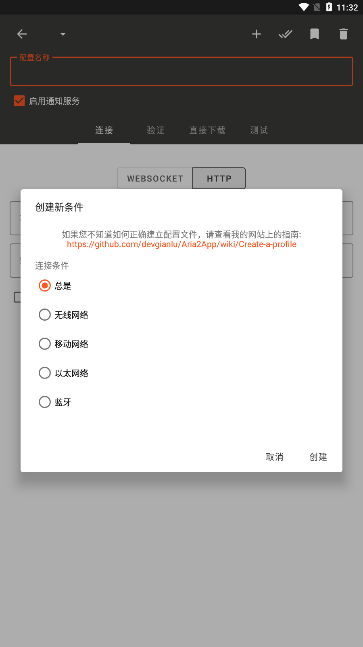
Task: Select the 总是 radio option
Action: tap(55, 286)
